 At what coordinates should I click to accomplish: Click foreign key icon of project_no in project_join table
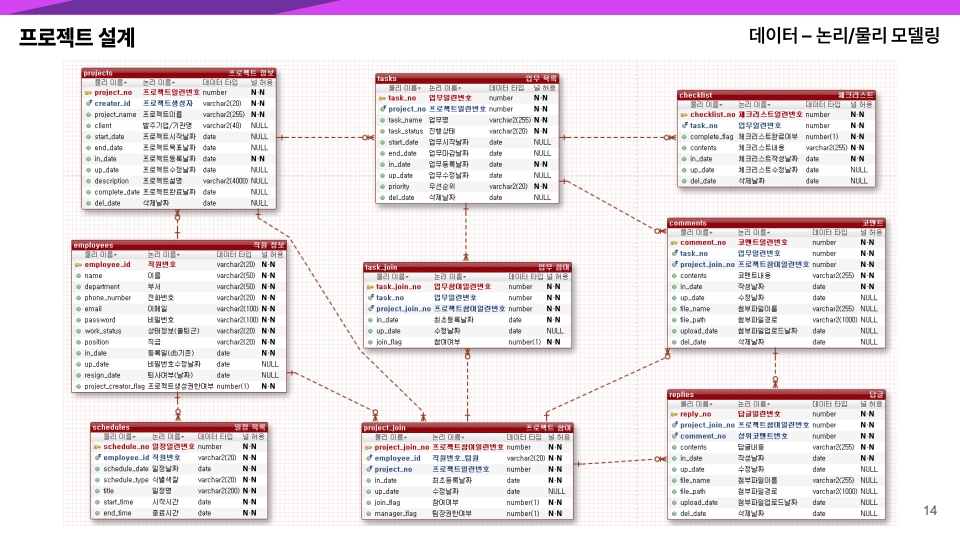click(369, 469)
